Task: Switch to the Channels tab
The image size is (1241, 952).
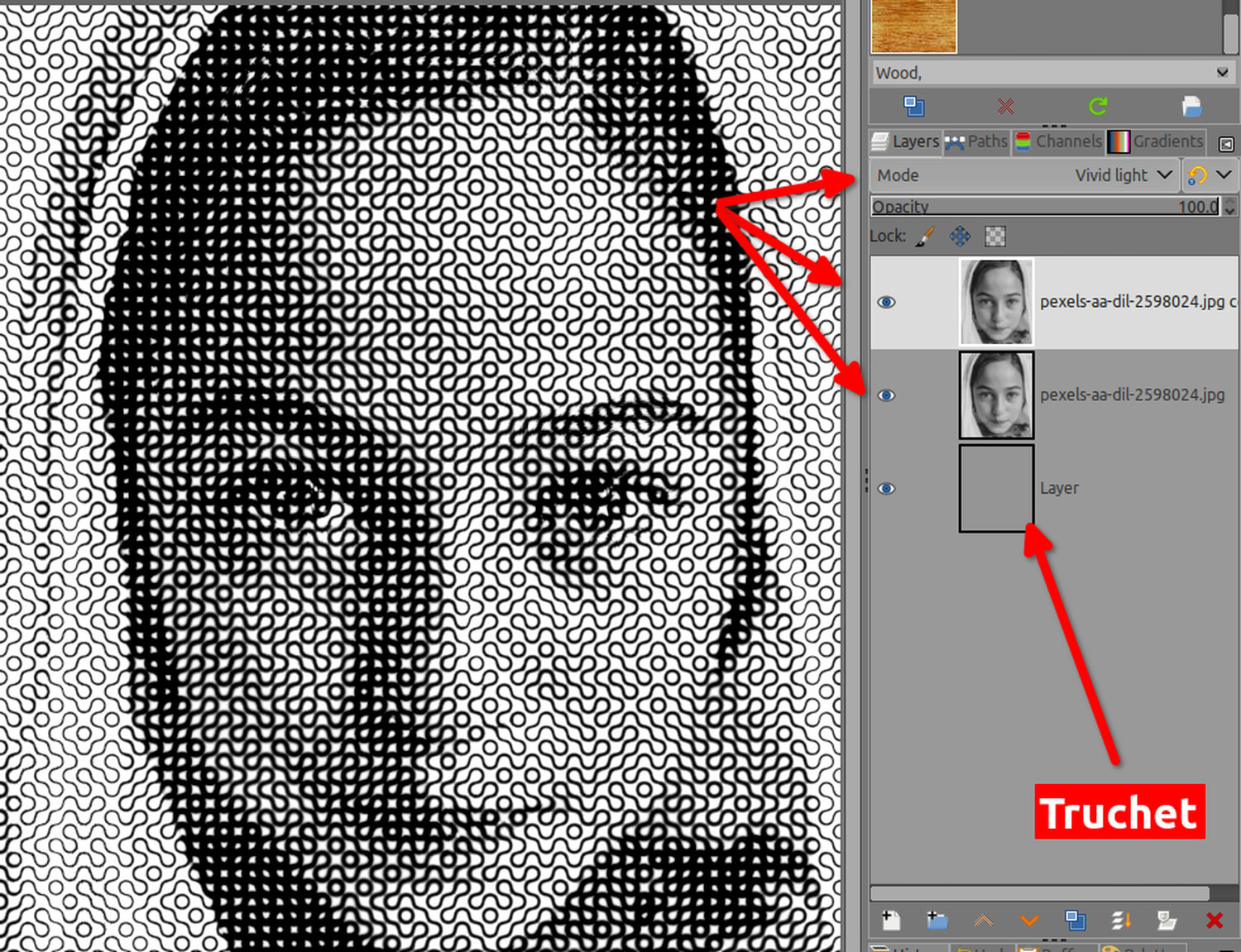Action: (1058, 141)
